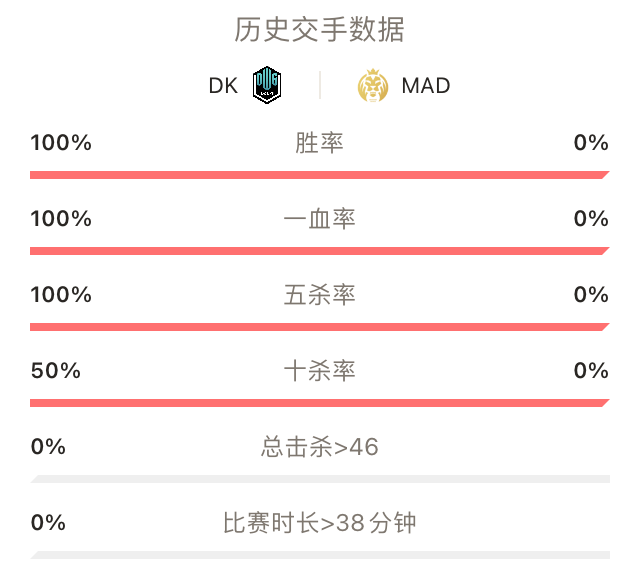639x575 pixels.
Task: Select the 一血率 first blood label
Action: (x=319, y=219)
